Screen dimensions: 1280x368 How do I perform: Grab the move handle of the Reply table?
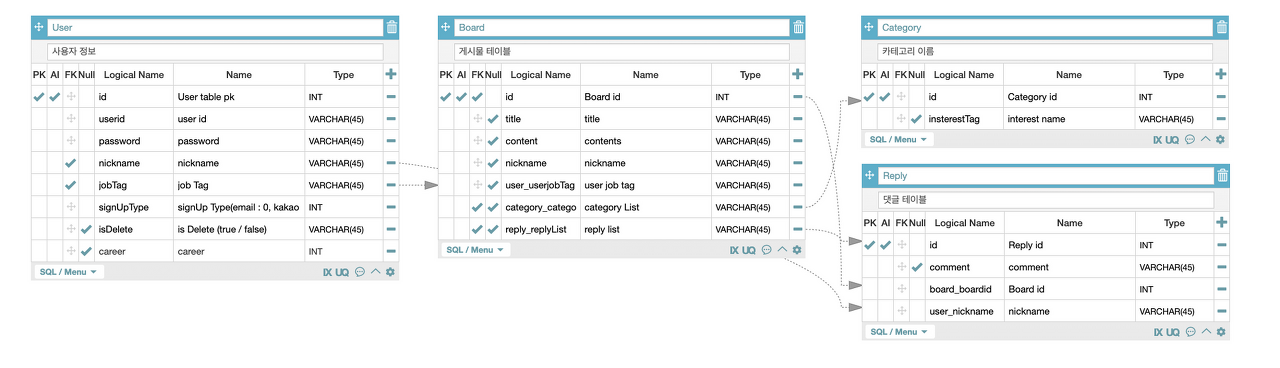click(869, 175)
